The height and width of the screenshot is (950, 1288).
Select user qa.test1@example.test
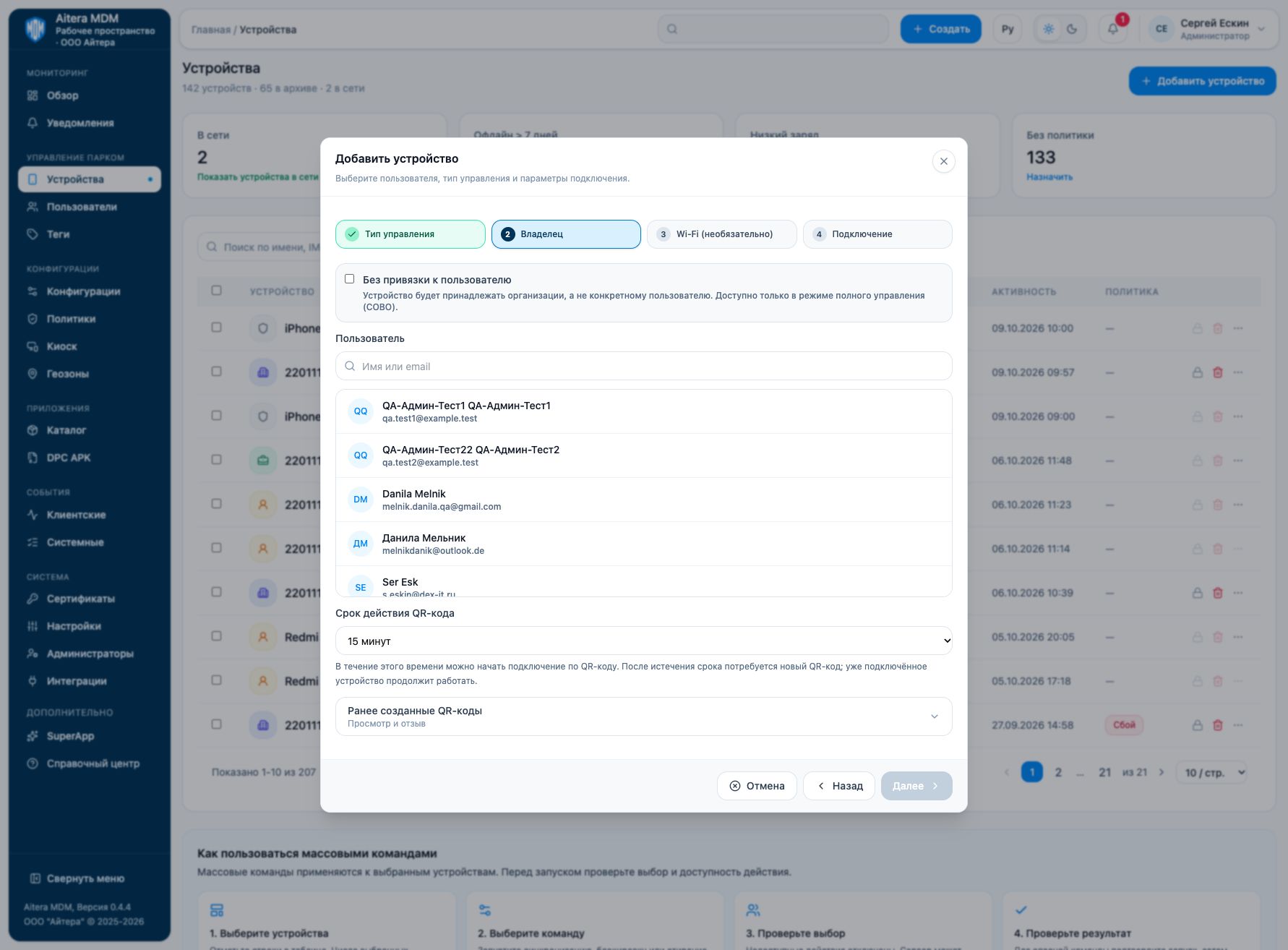click(643, 411)
